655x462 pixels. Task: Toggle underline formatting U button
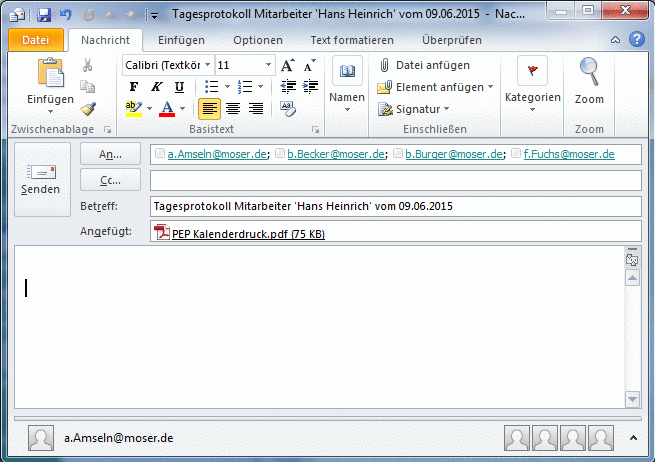(179, 87)
